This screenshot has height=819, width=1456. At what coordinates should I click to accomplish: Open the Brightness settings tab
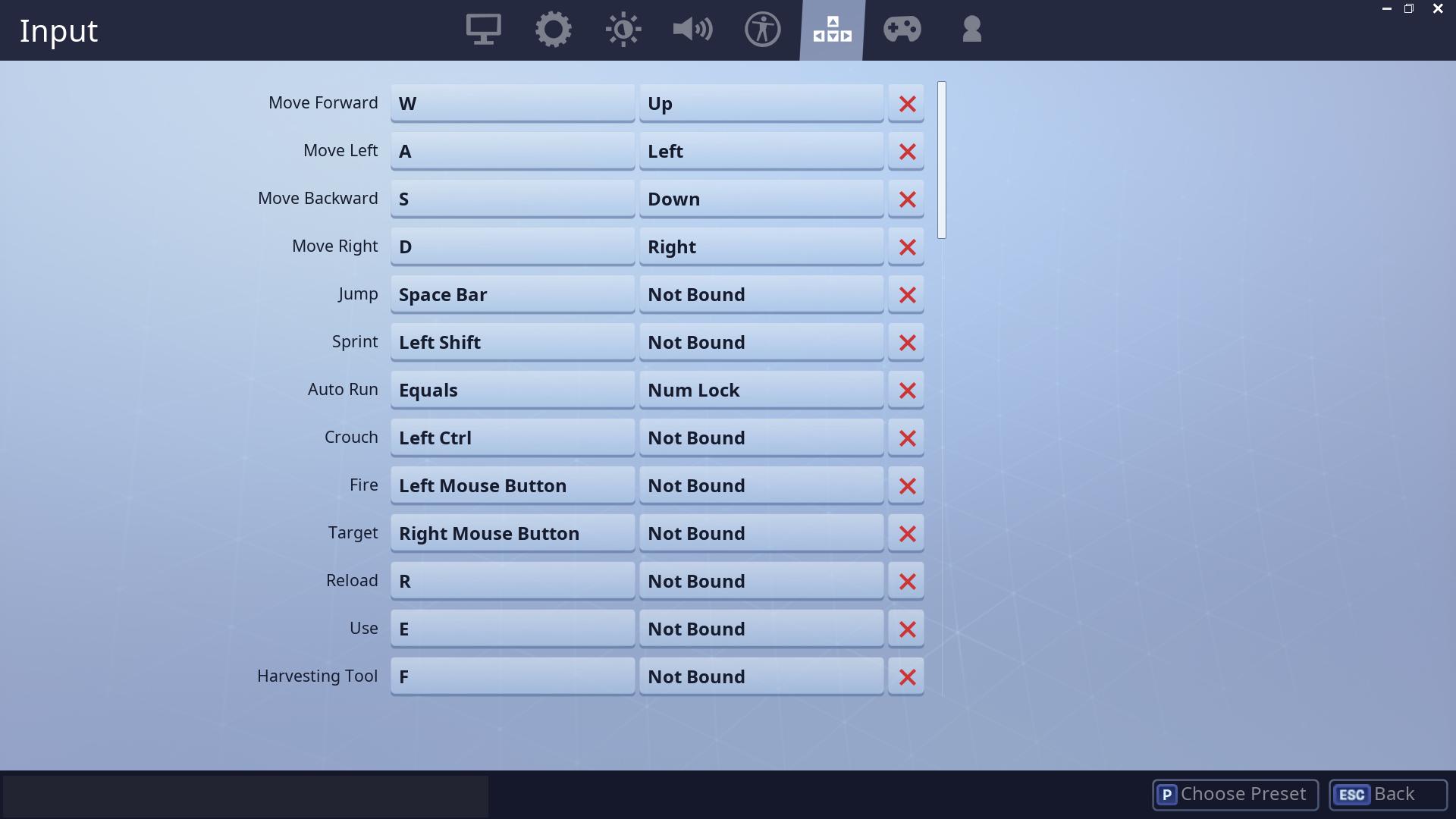click(623, 28)
